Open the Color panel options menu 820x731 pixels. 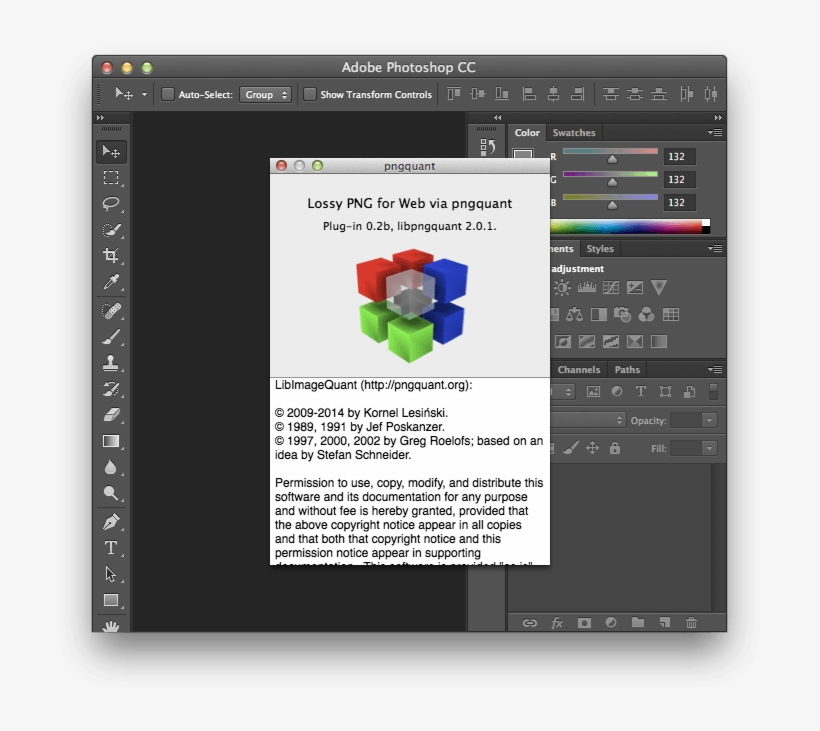tap(715, 133)
